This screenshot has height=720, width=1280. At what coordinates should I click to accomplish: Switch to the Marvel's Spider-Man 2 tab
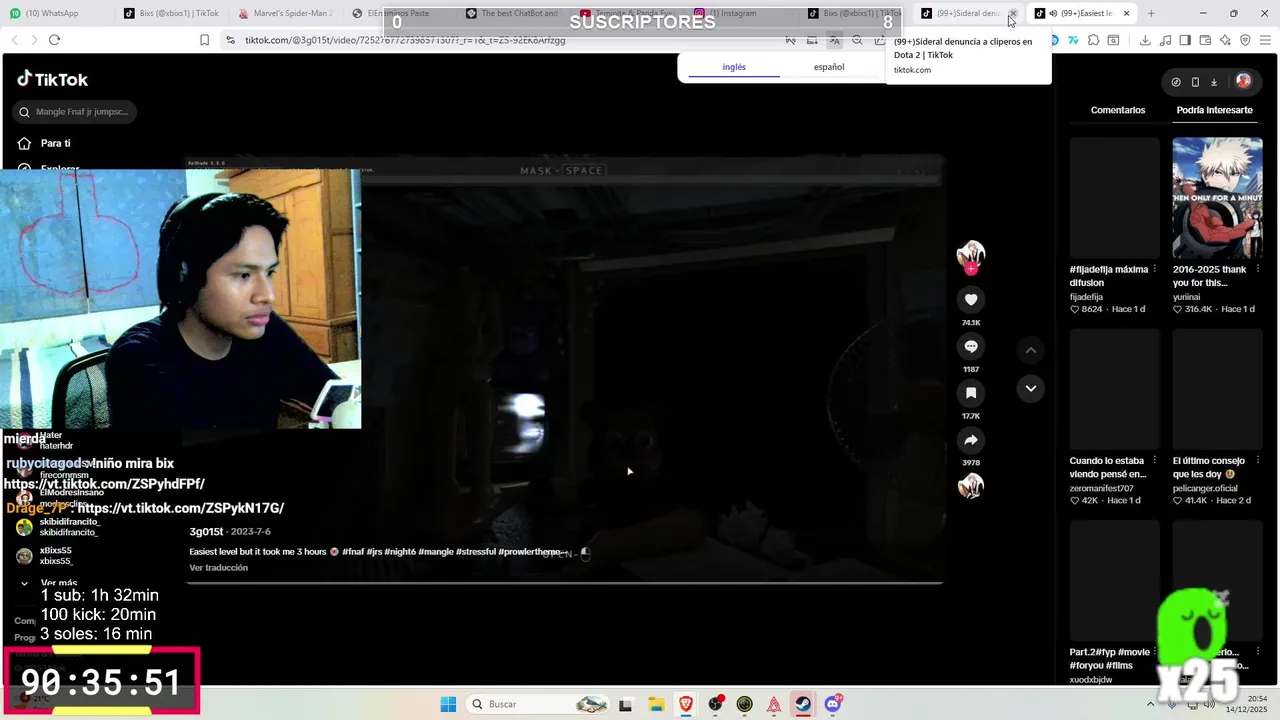tap(287, 13)
